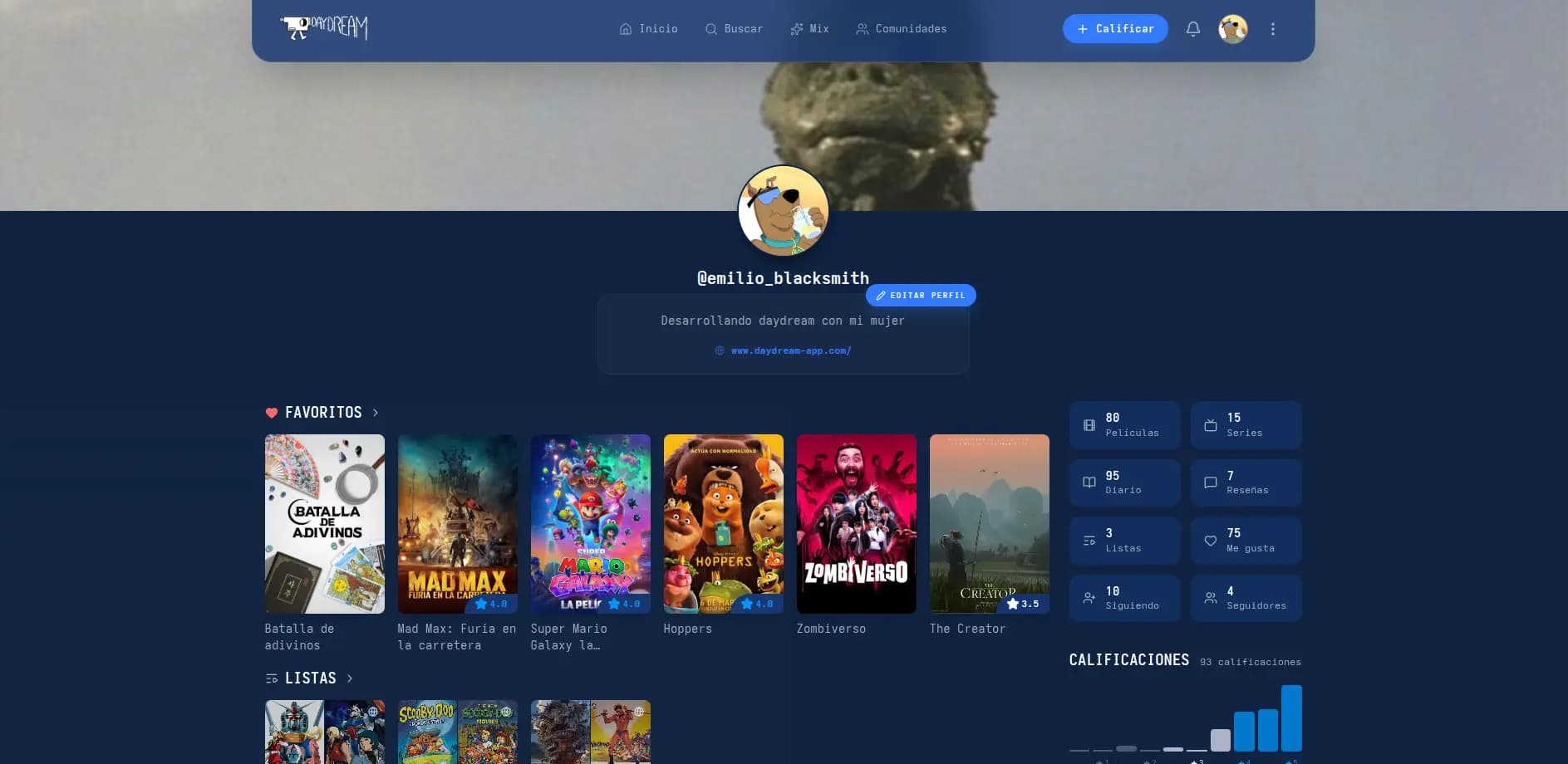The height and width of the screenshot is (764, 1568).
Task: Open the 80 Películas stat card
Action: click(x=1125, y=425)
